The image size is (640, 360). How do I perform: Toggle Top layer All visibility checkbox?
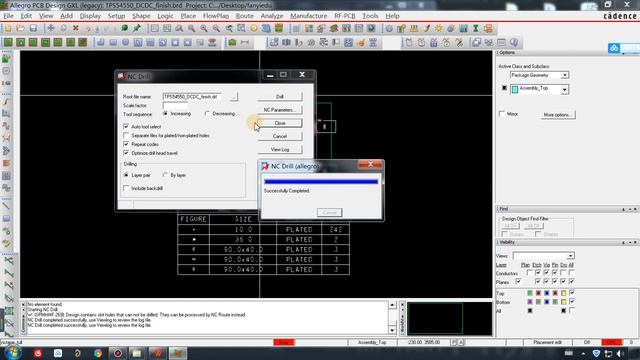tap(572, 293)
